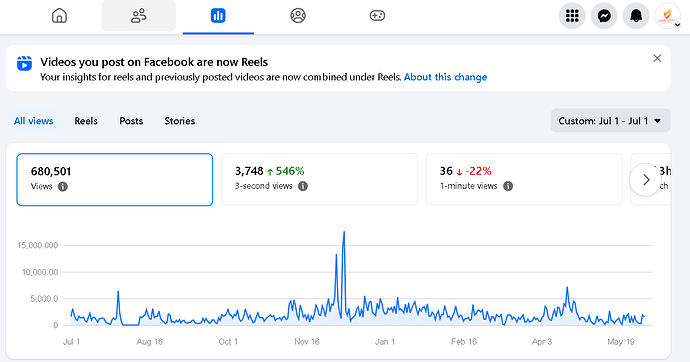
Task: Open the Messenger icon
Action: 604,16
